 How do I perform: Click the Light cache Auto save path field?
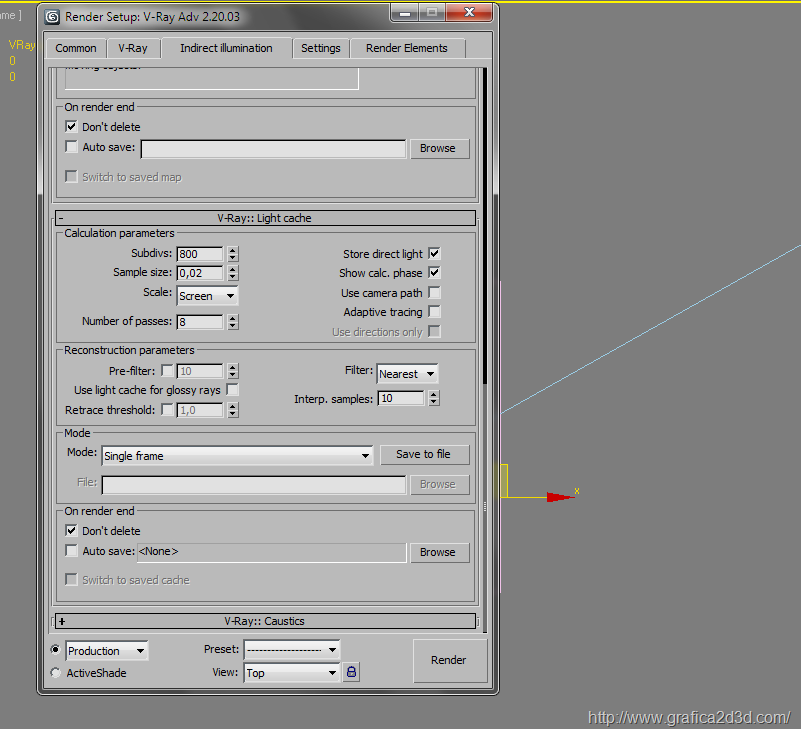coord(272,552)
